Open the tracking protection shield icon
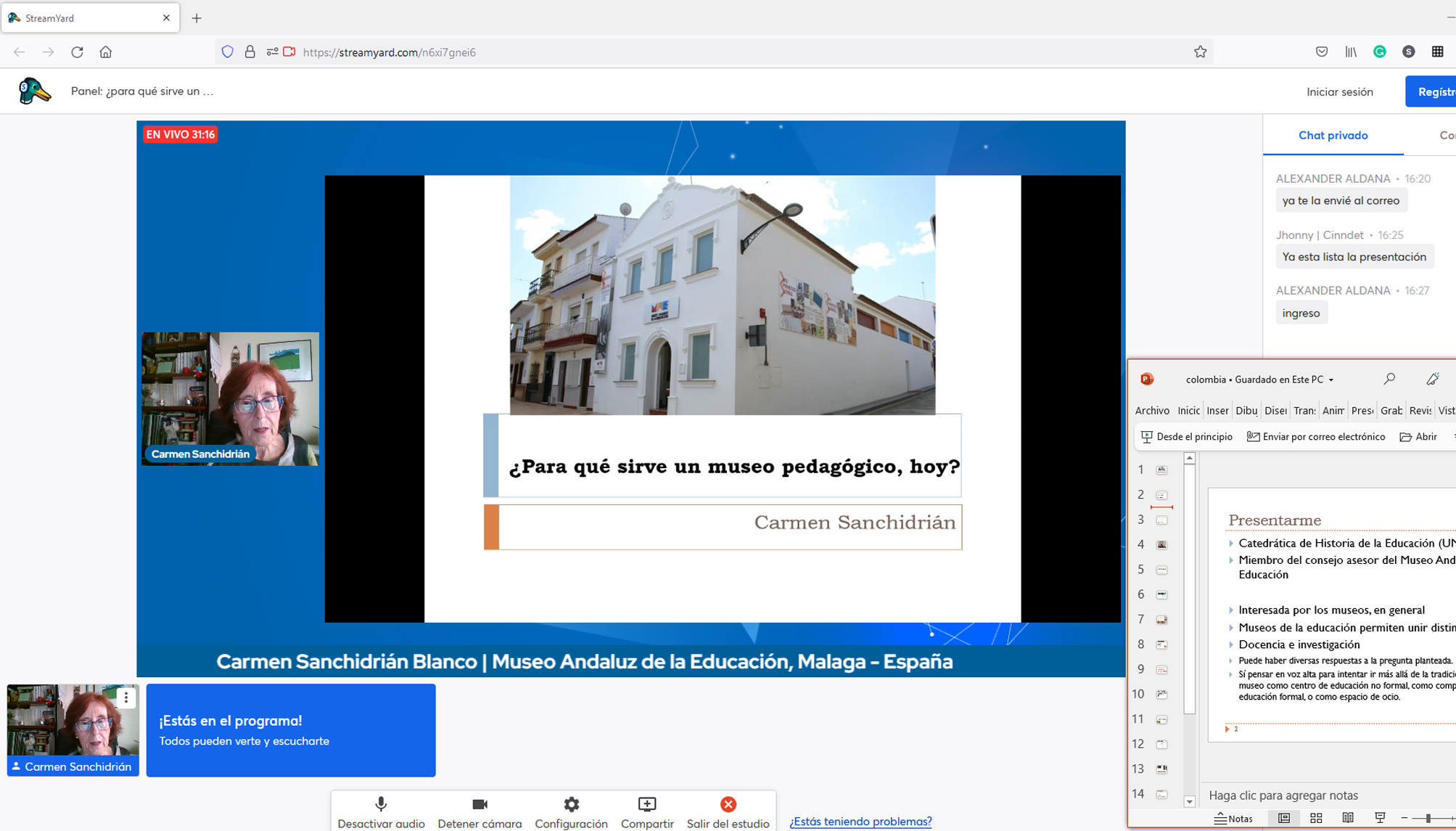Screen dimensions: 1456x831 click(x=228, y=52)
